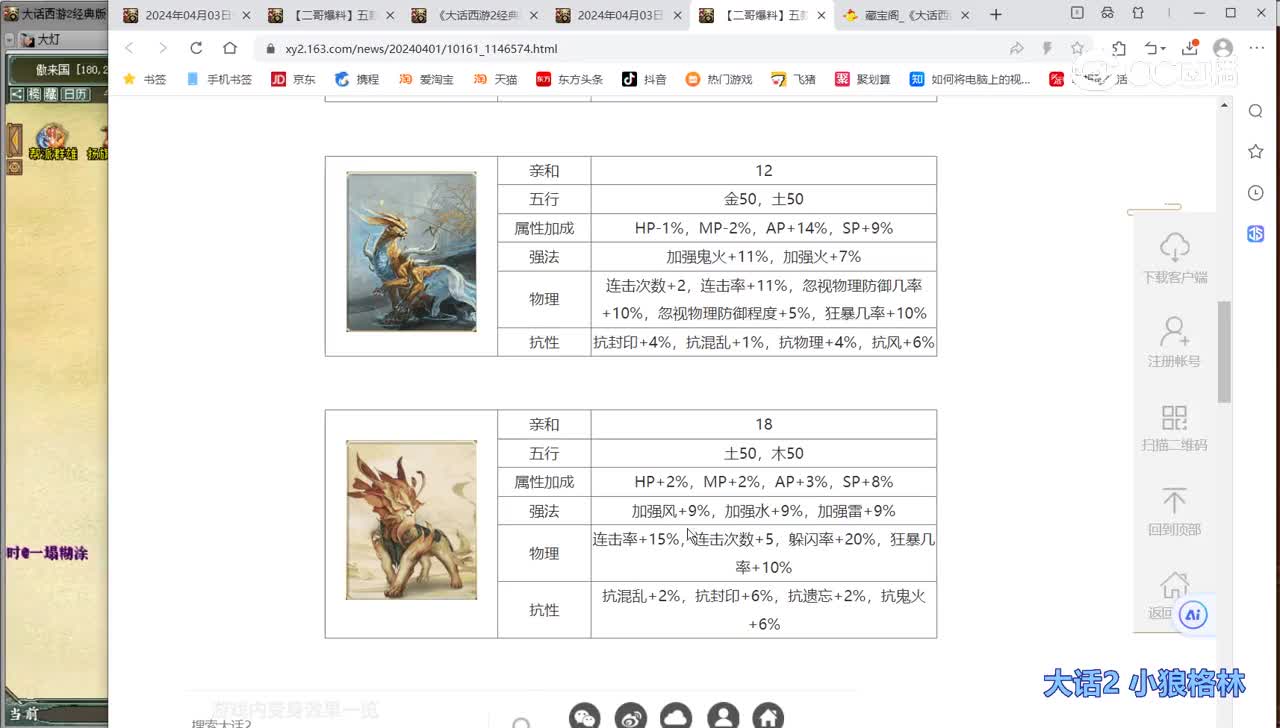Click the blue sidebar app icon
The width and height of the screenshot is (1280, 728).
[x=1256, y=233]
